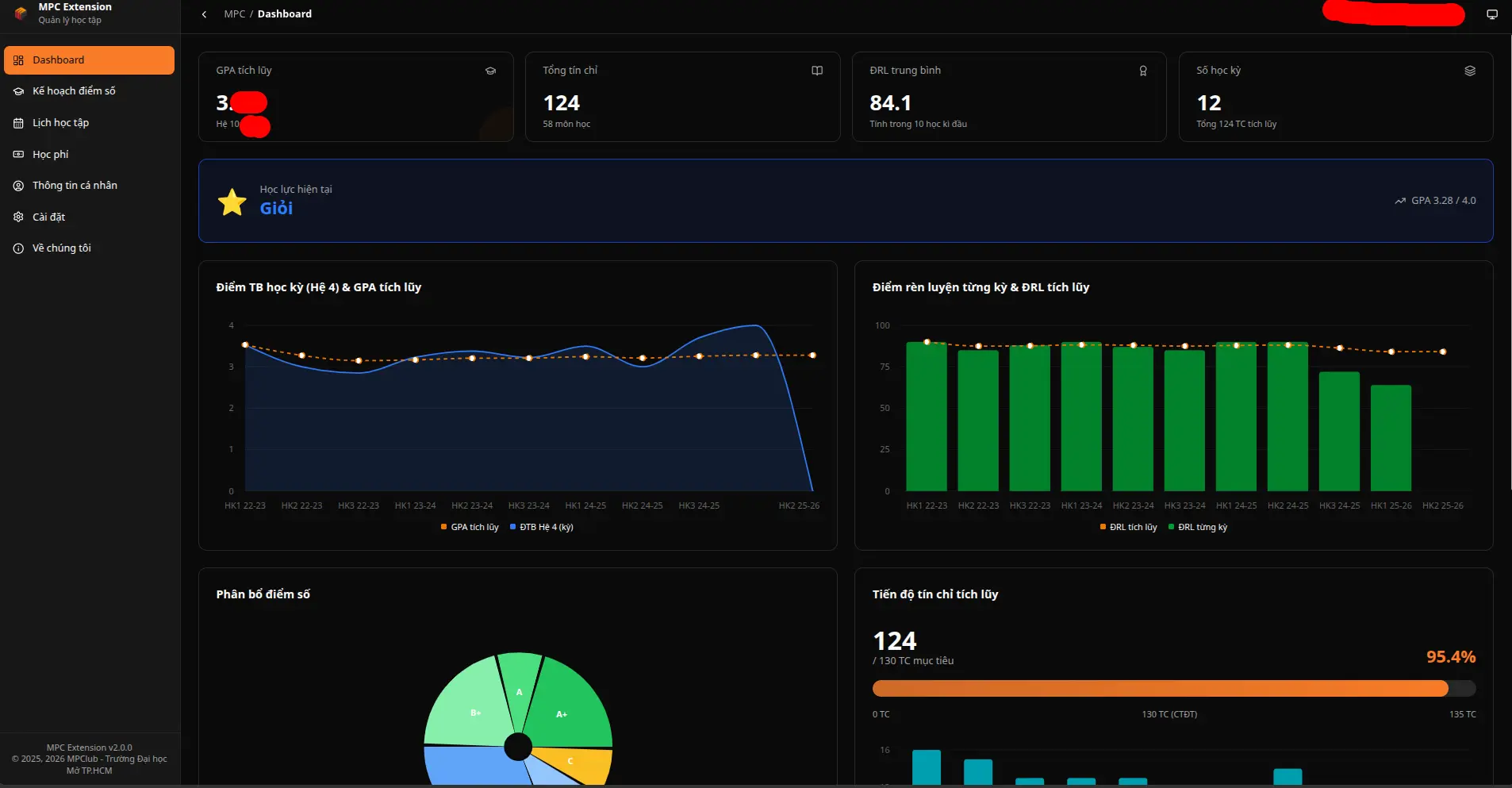The height and width of the screenshot is (788, 1512).
Task: Click the wallet icon beside Học phí
Action: tap(18, 154)
